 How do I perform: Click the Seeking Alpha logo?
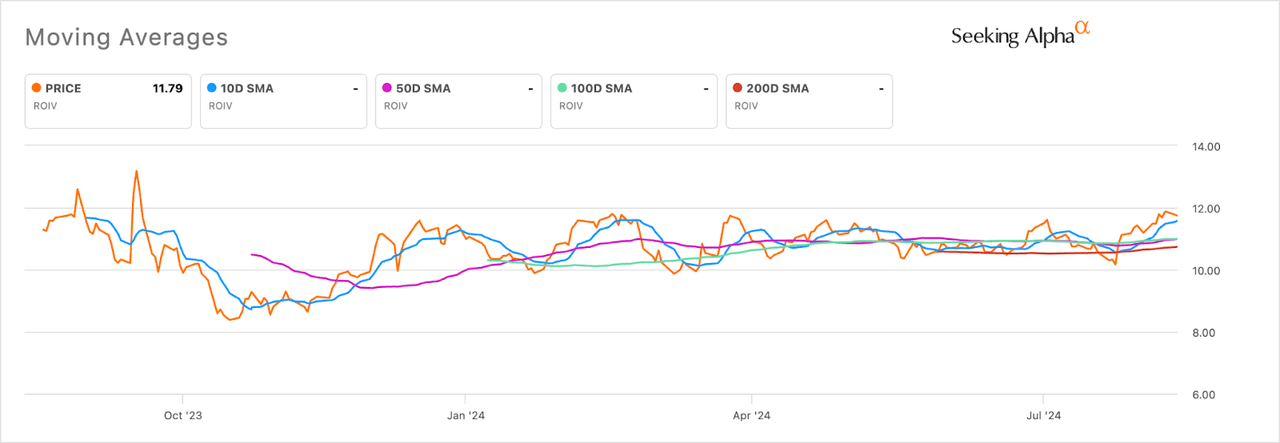coord(1020,35)
